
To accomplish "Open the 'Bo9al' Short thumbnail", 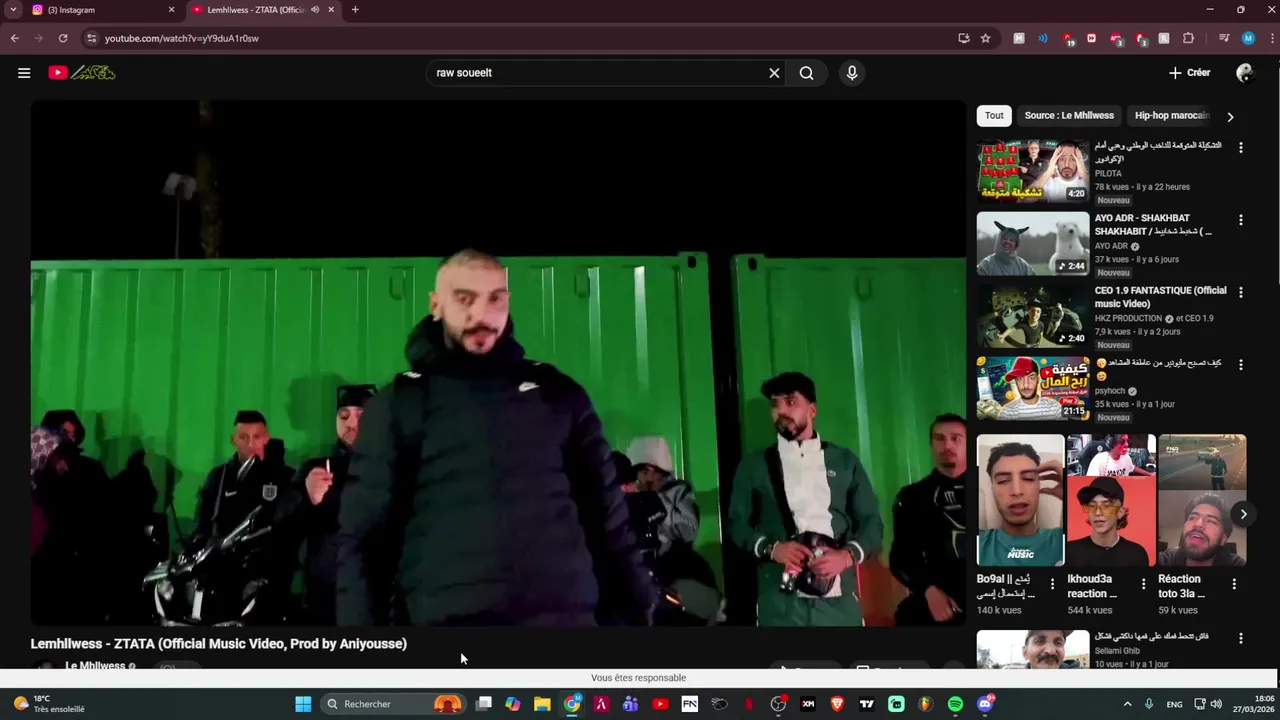I will pos(1020,500).
